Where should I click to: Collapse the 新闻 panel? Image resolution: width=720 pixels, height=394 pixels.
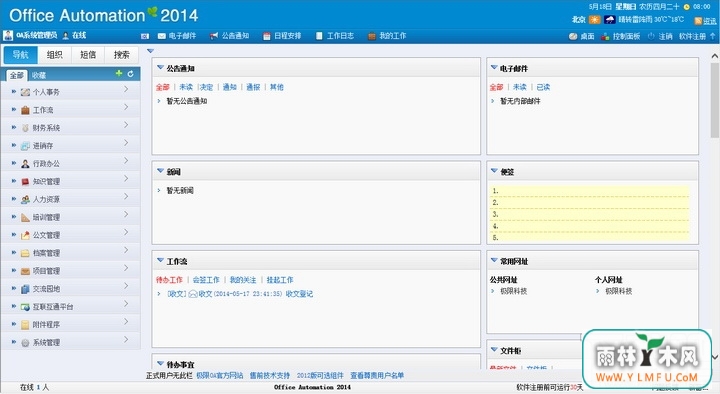click(x=160, y=171)
